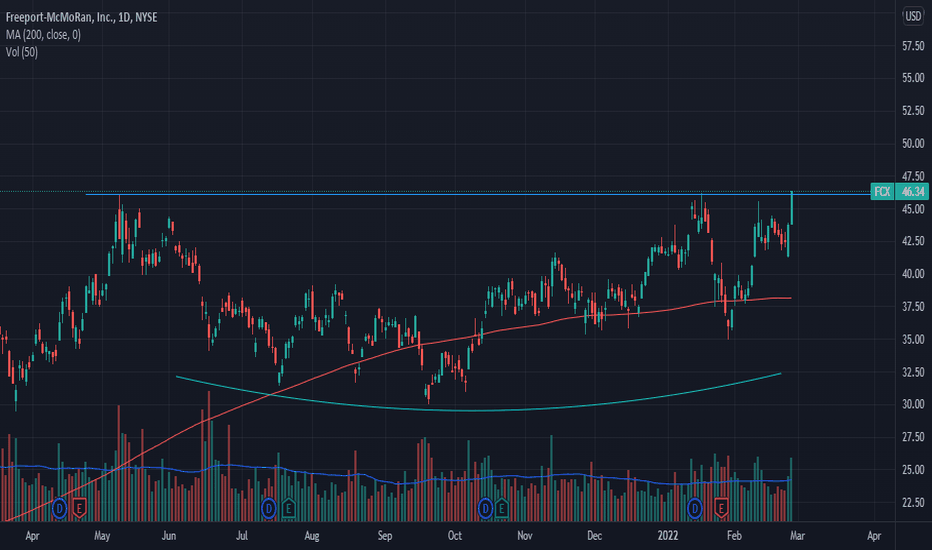Click the May label on time axis

pyautogui.click(x=102, y=536)
